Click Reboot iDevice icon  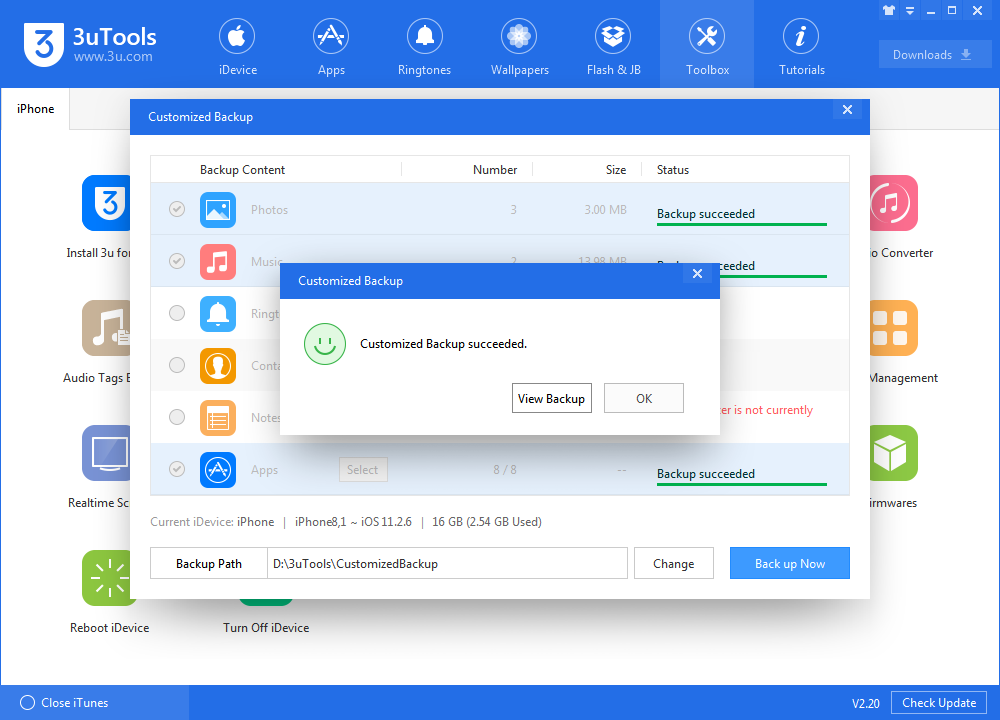[x=109, y=578]
